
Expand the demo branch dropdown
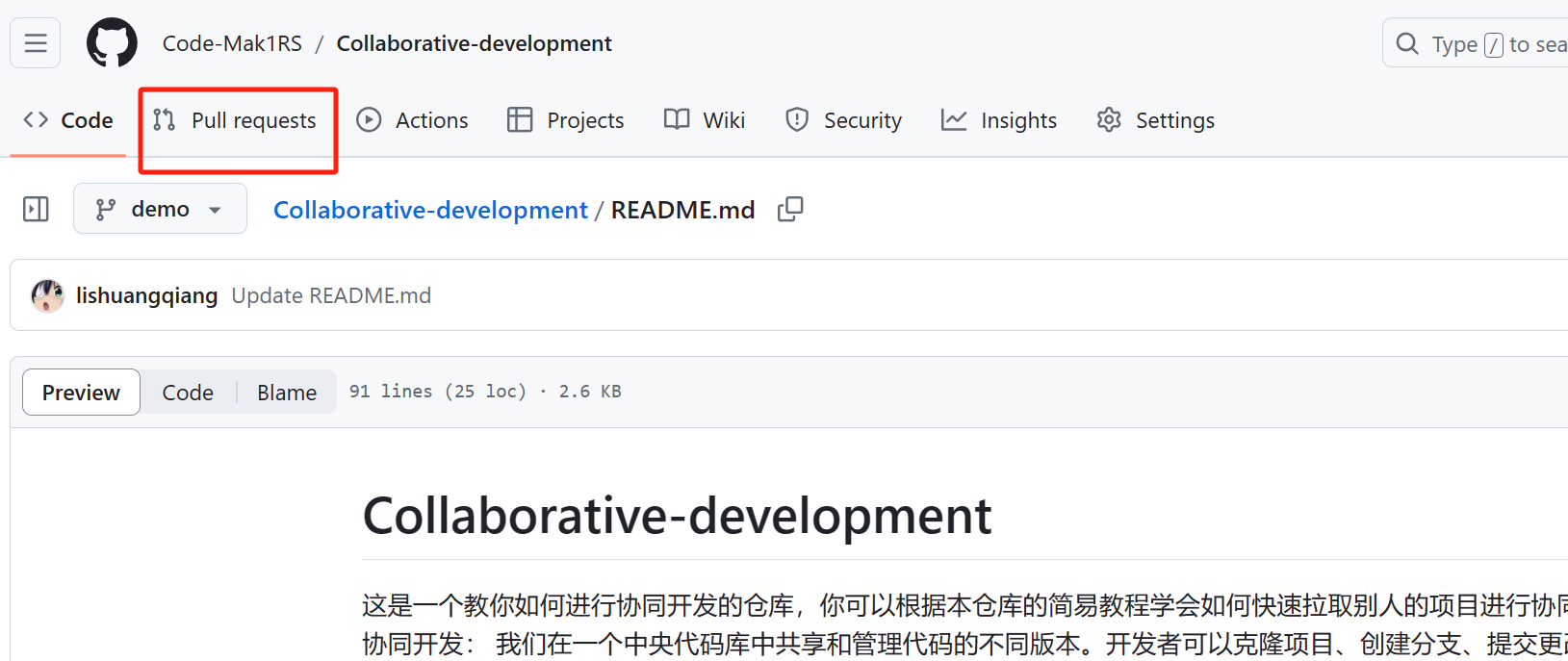(x=160, y=209)
